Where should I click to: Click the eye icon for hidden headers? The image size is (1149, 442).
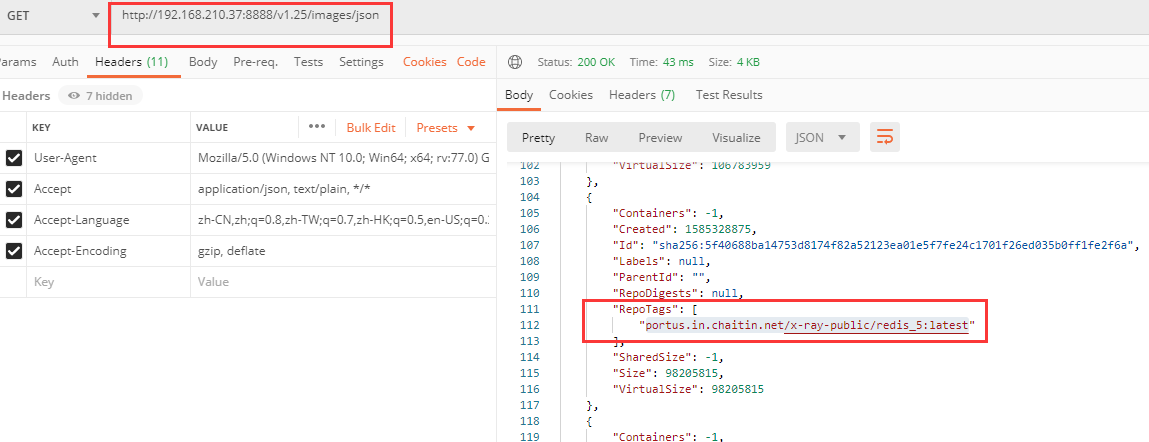coord(72,96)
